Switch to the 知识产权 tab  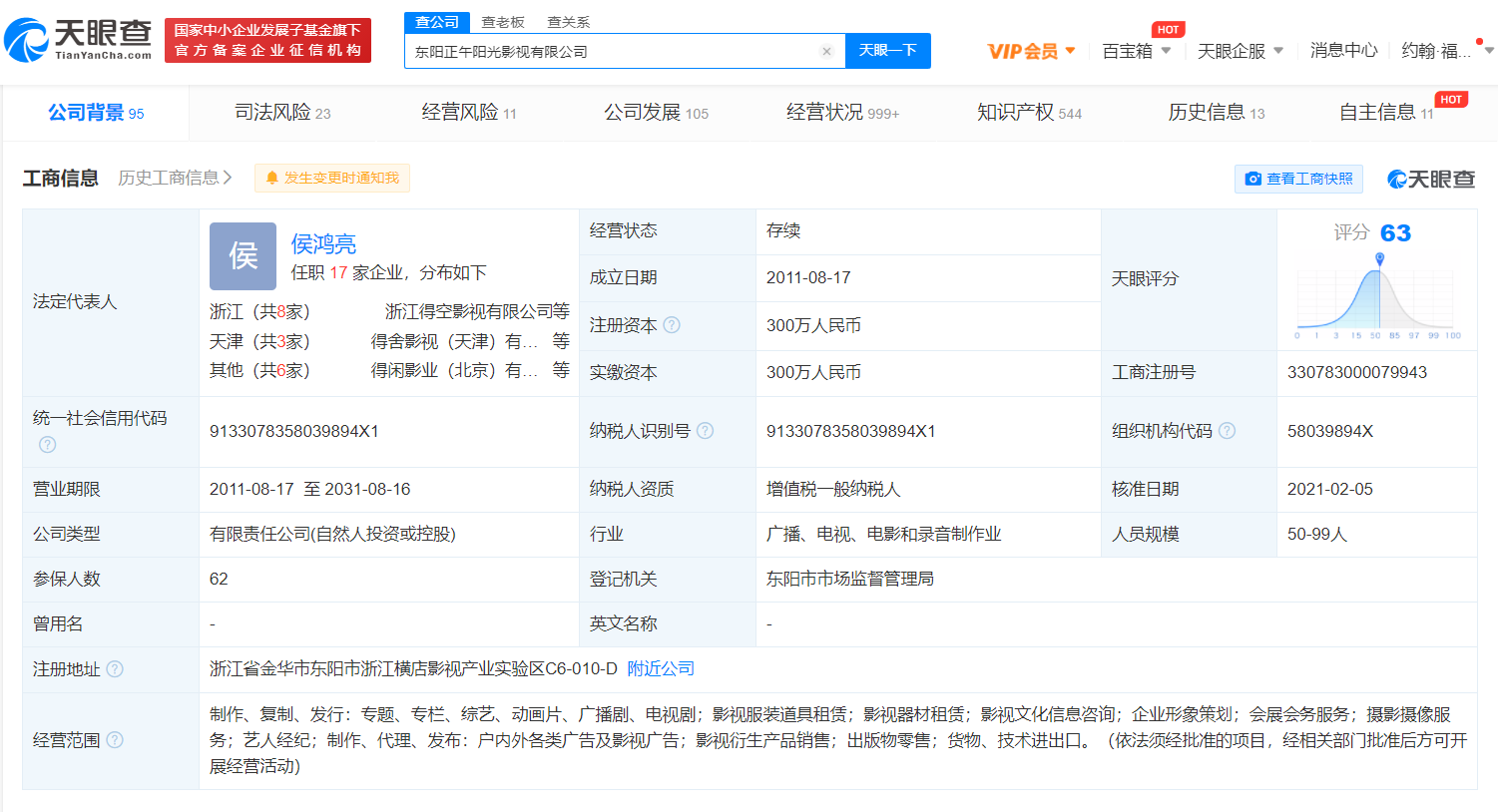click(x=1029, y=113)
